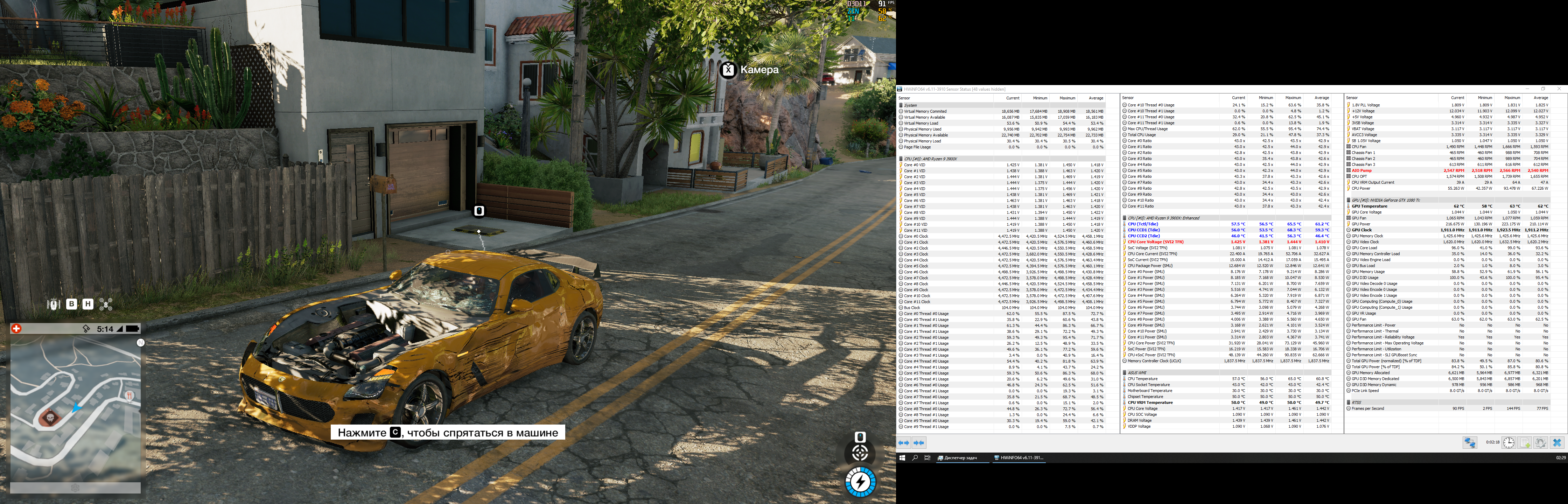Collapse the CPU [#0]: AMD Ryzen 9 3900X group
Viewport: 1568px width, 504px height.
930,159
